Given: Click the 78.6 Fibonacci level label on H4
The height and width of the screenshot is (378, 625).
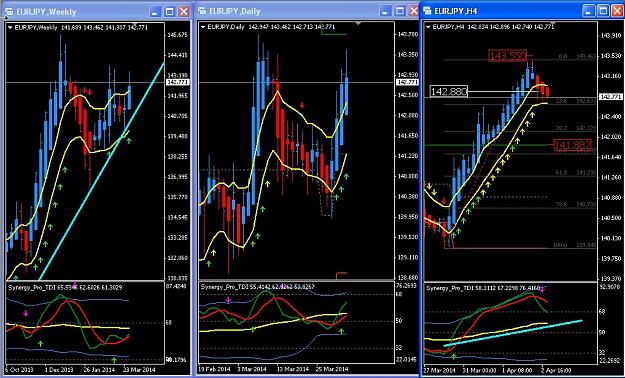Looking at the screenshot, I should point(561,204).
